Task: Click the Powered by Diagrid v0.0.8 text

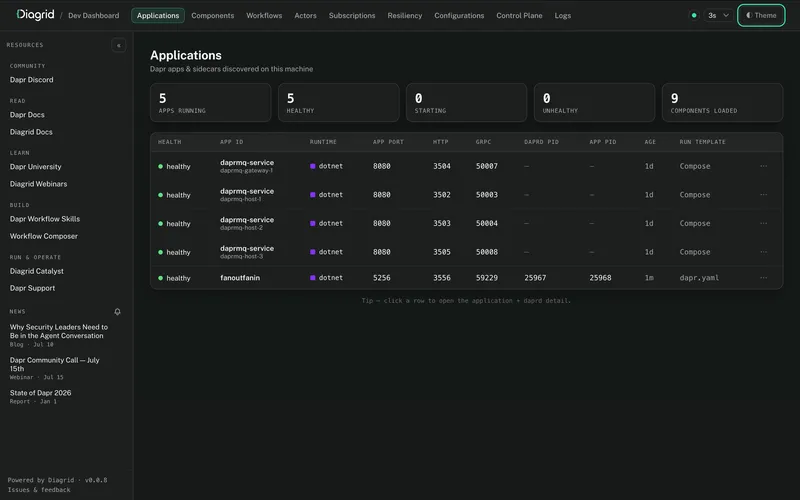Action: pyautogui.click(x=57, y=480)
